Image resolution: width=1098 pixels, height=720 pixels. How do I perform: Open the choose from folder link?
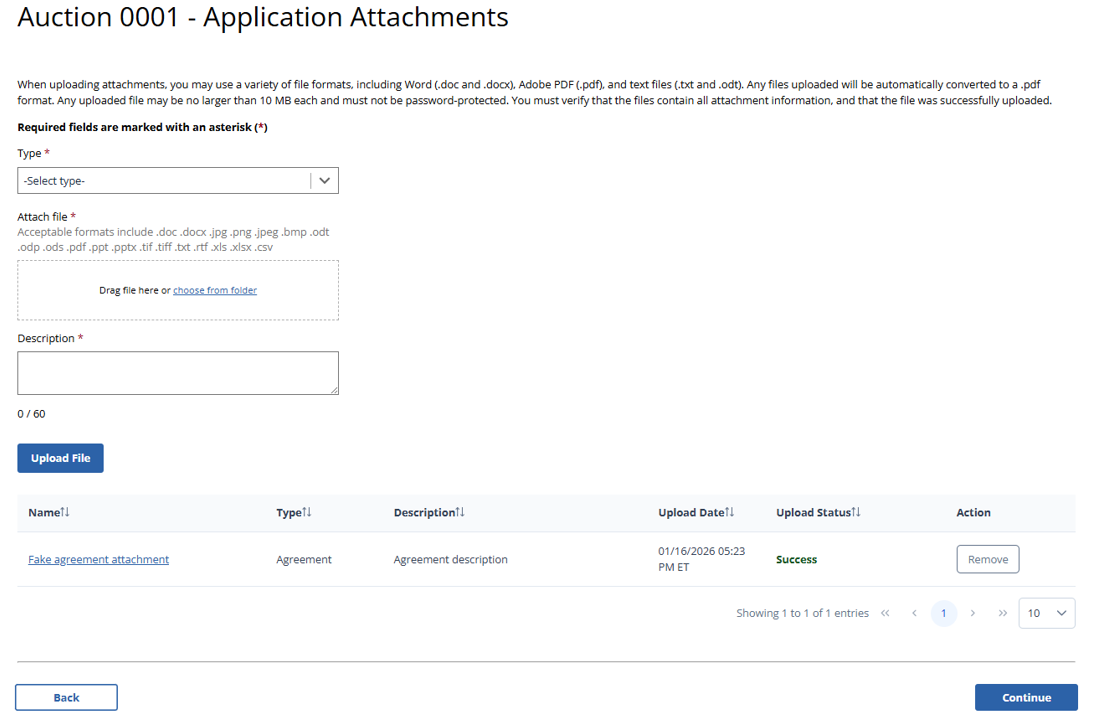(x=215, y=290)
